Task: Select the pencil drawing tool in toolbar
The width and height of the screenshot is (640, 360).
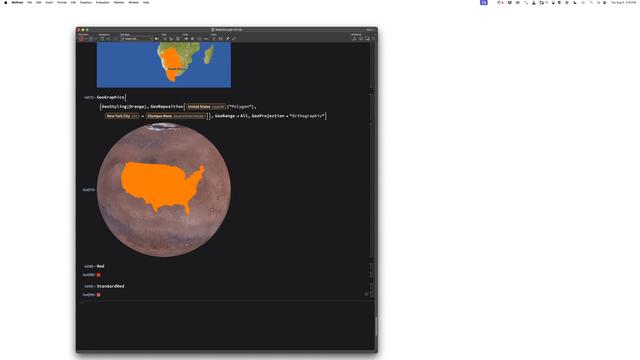Action: 228,39
